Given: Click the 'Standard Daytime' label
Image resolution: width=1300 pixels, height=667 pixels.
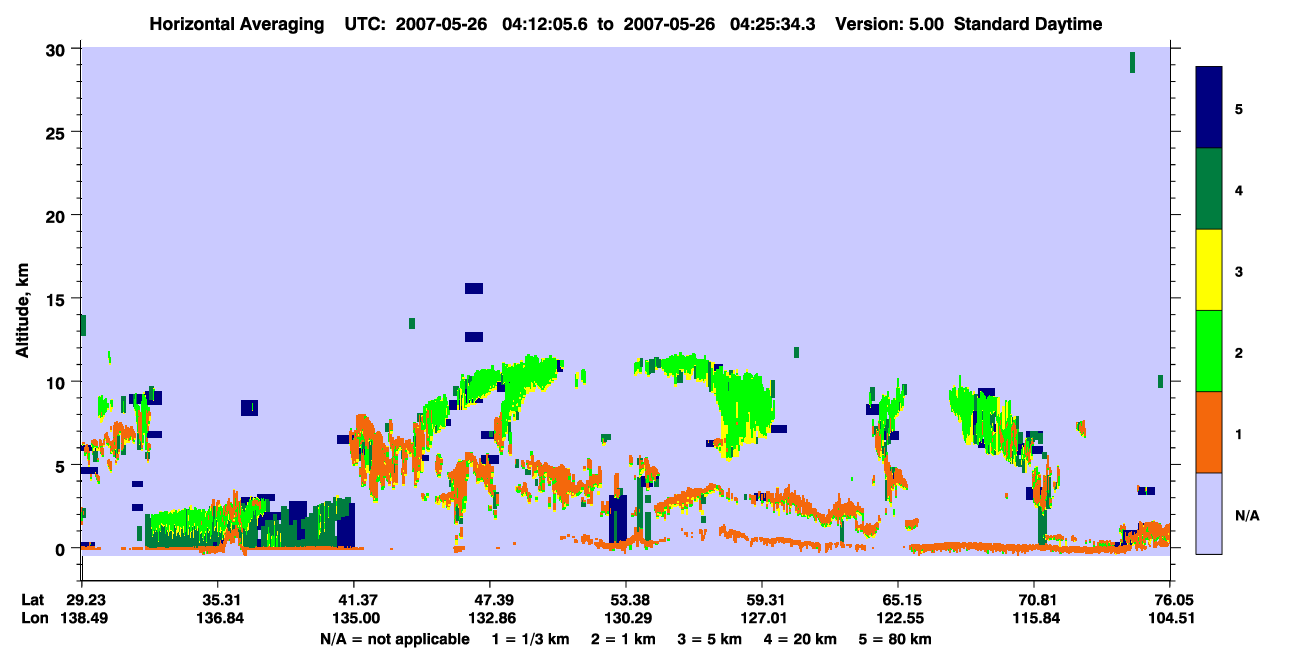Looking at the screenshot, I should pyautogui.click(x=1028, y=24).
